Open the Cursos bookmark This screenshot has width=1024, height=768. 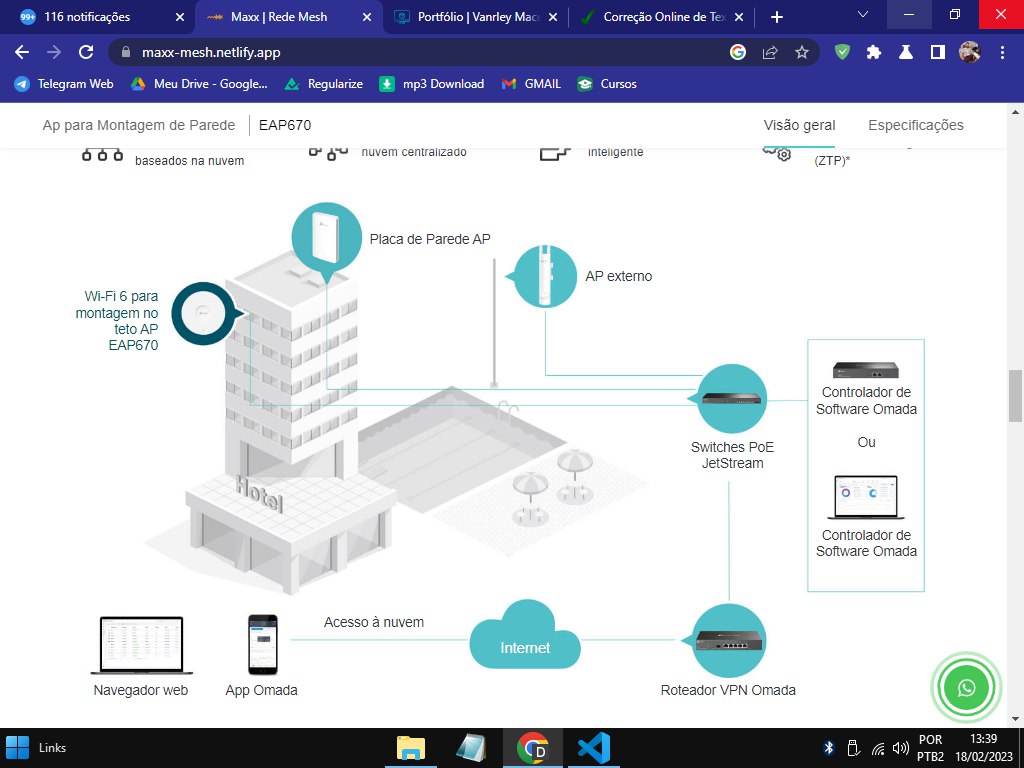[607, 84]
